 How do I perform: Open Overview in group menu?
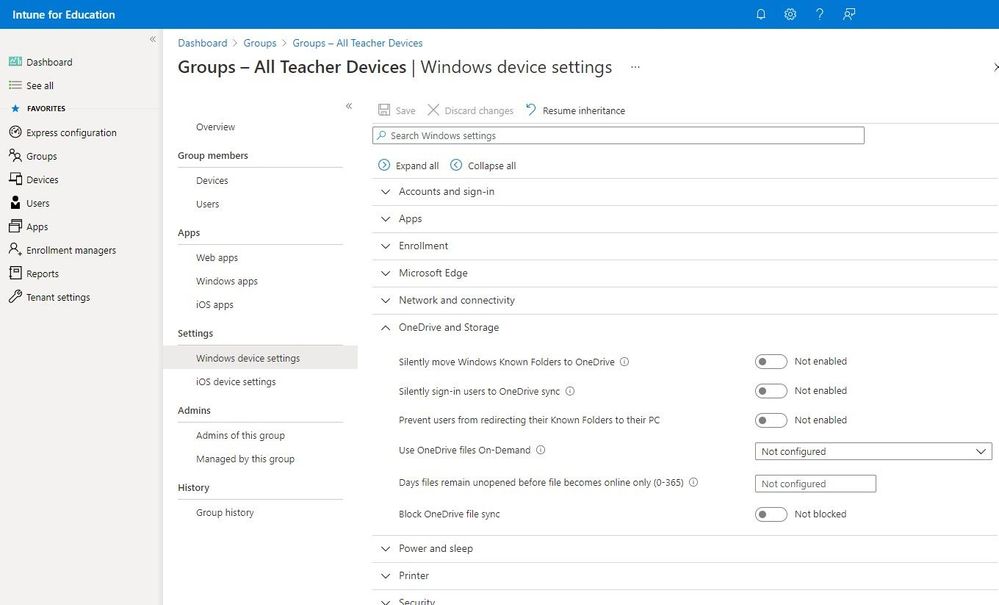coord(215,127)
